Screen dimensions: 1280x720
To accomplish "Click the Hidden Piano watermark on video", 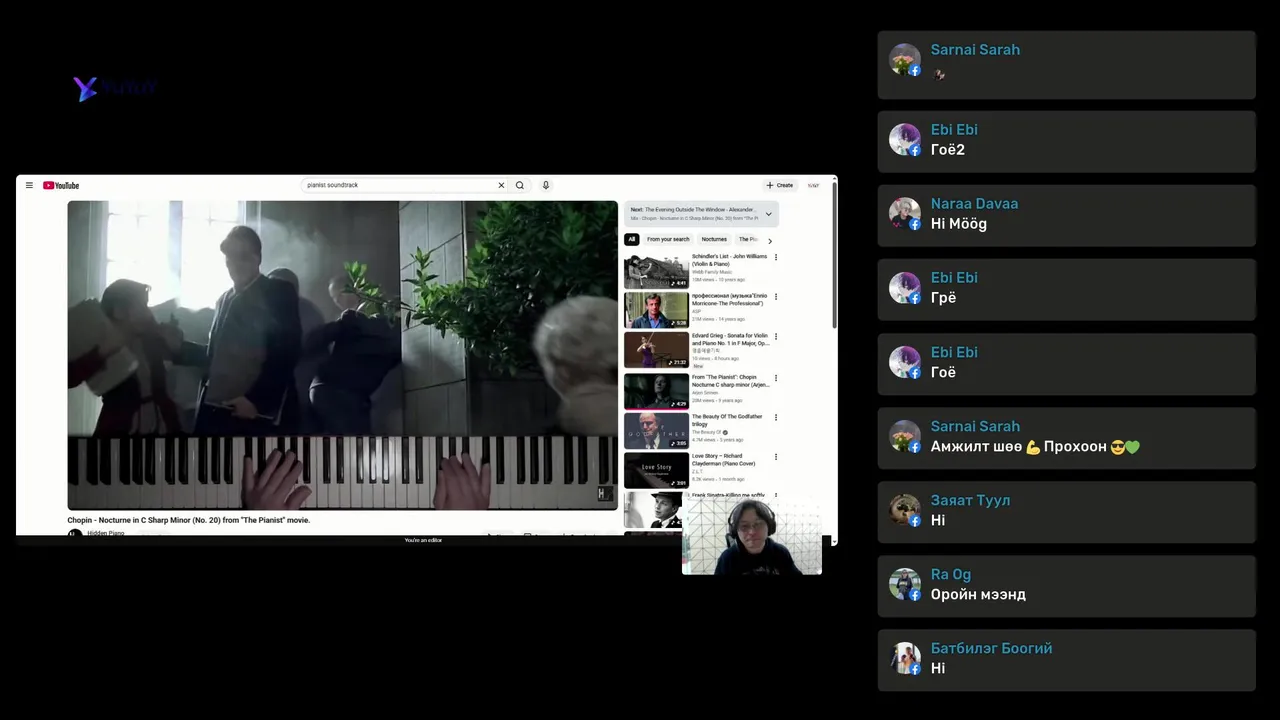I will (x=604, y=493).
